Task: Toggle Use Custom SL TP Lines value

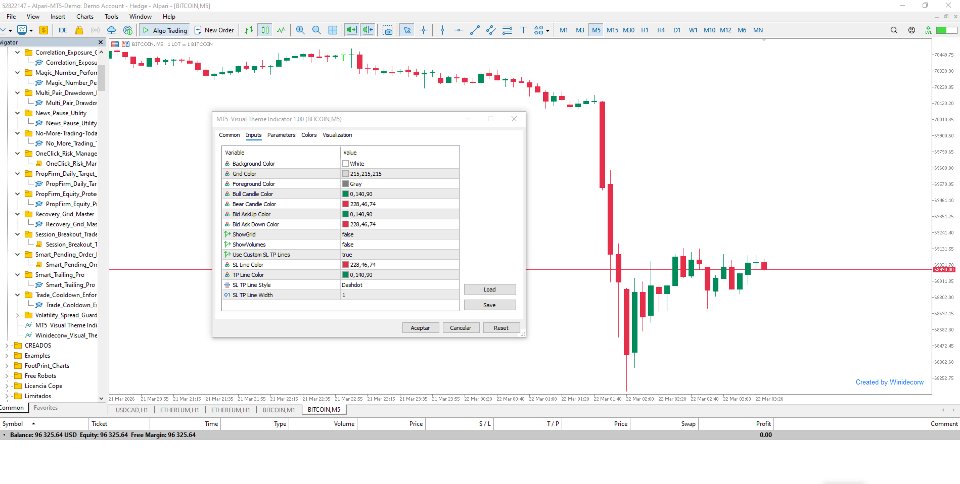Action: coord(399,255)
